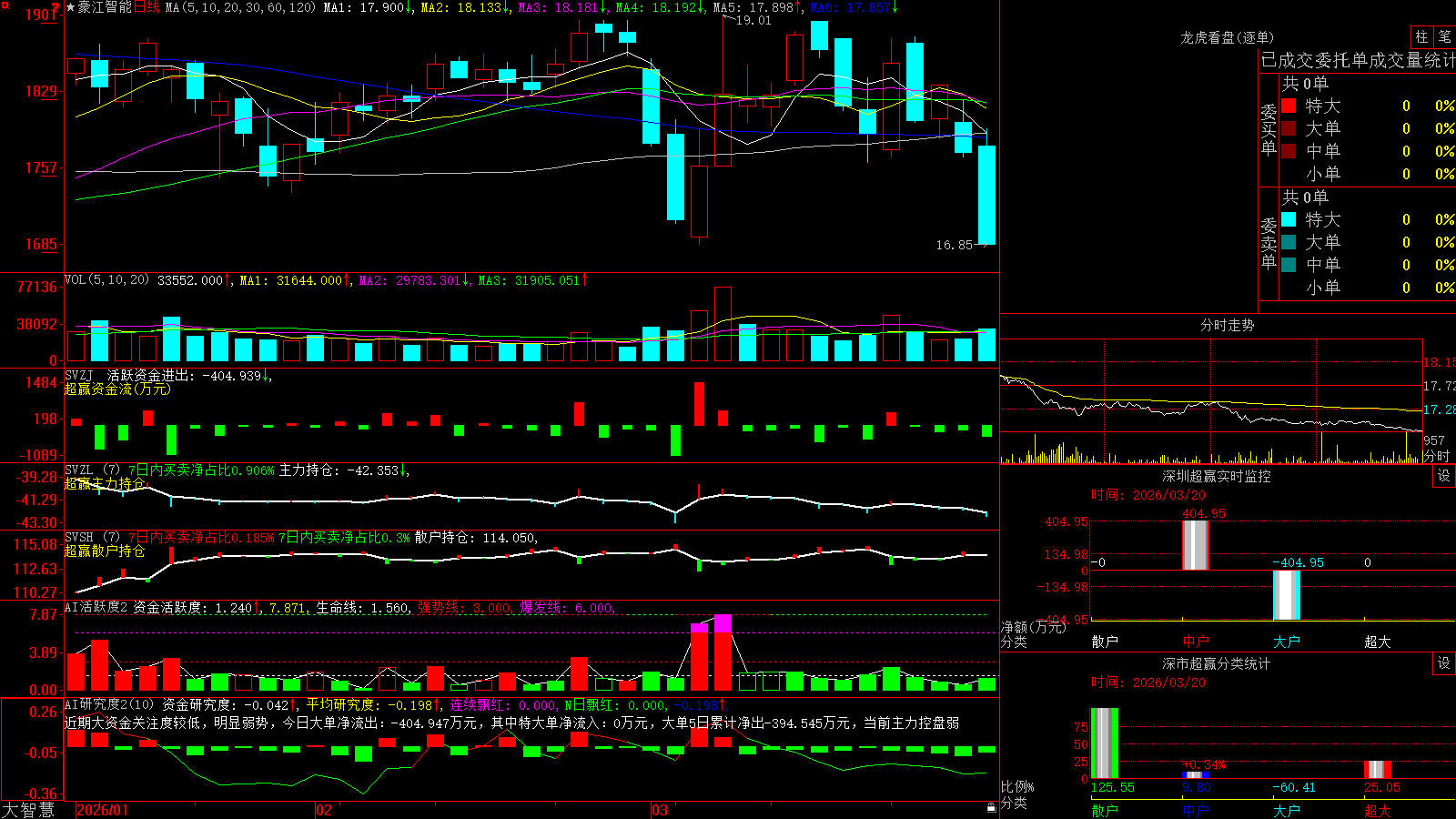Click the yellow 超赢资金流(万元) label
This screenshot has width=1456, height=819.
[117, 389]
